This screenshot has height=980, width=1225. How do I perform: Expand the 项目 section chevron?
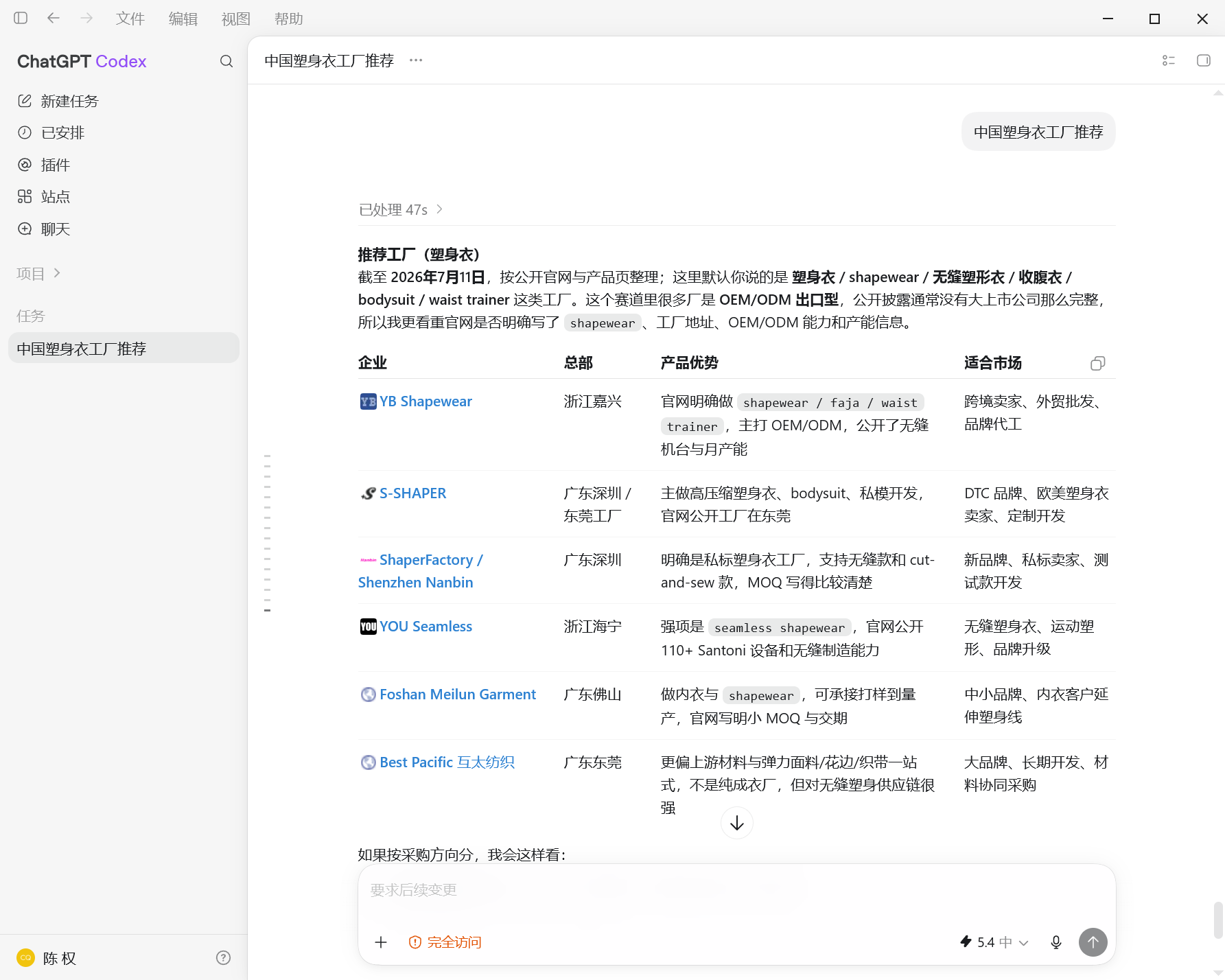click(x=57, y=273)
